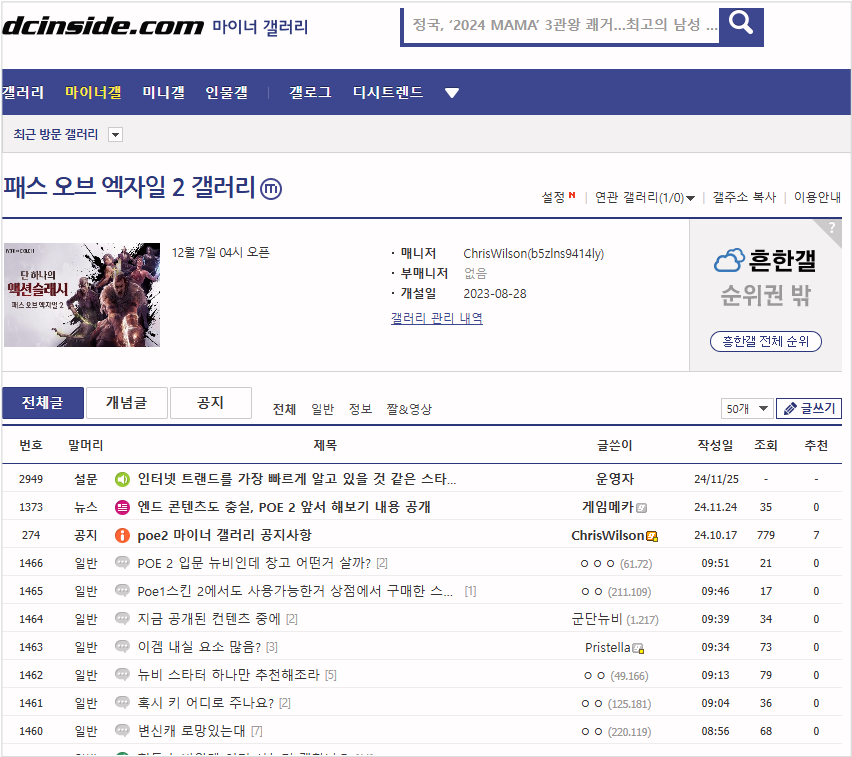Click the 흔한갤 전체 순위 button
Image resolution: width=852 pixels, height=757 pixels.
766,341
